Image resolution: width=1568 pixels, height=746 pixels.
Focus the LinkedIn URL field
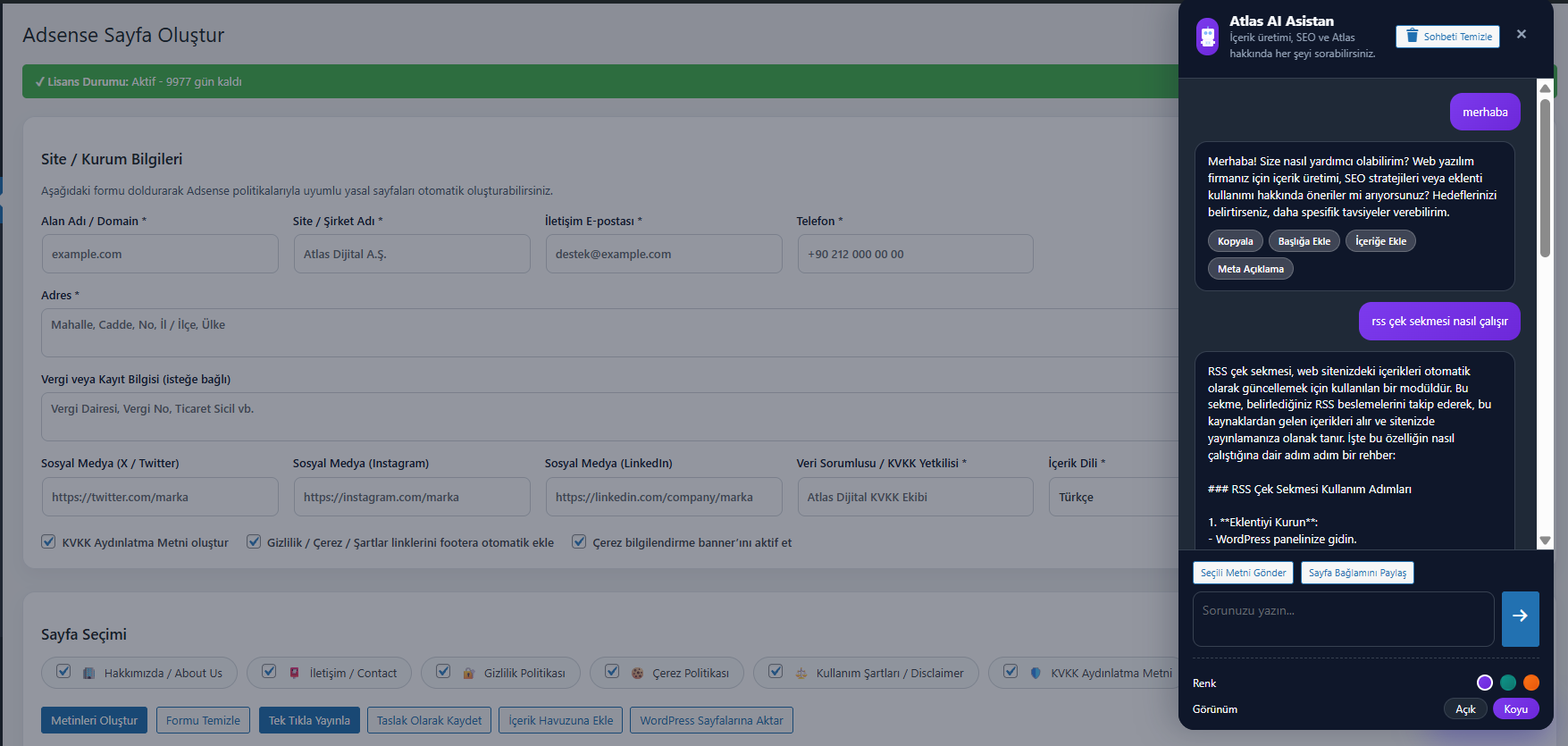(664, 497)
